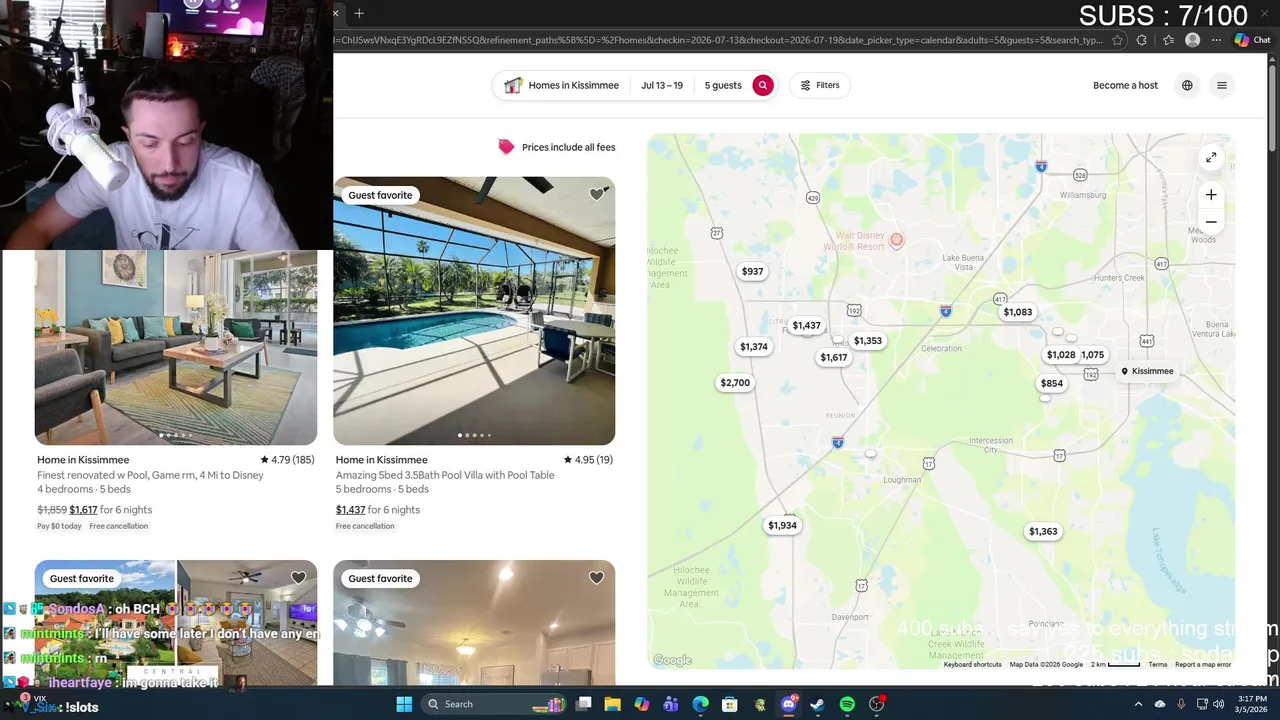Select the $2,700 map price marker

(x=735, y=383)
